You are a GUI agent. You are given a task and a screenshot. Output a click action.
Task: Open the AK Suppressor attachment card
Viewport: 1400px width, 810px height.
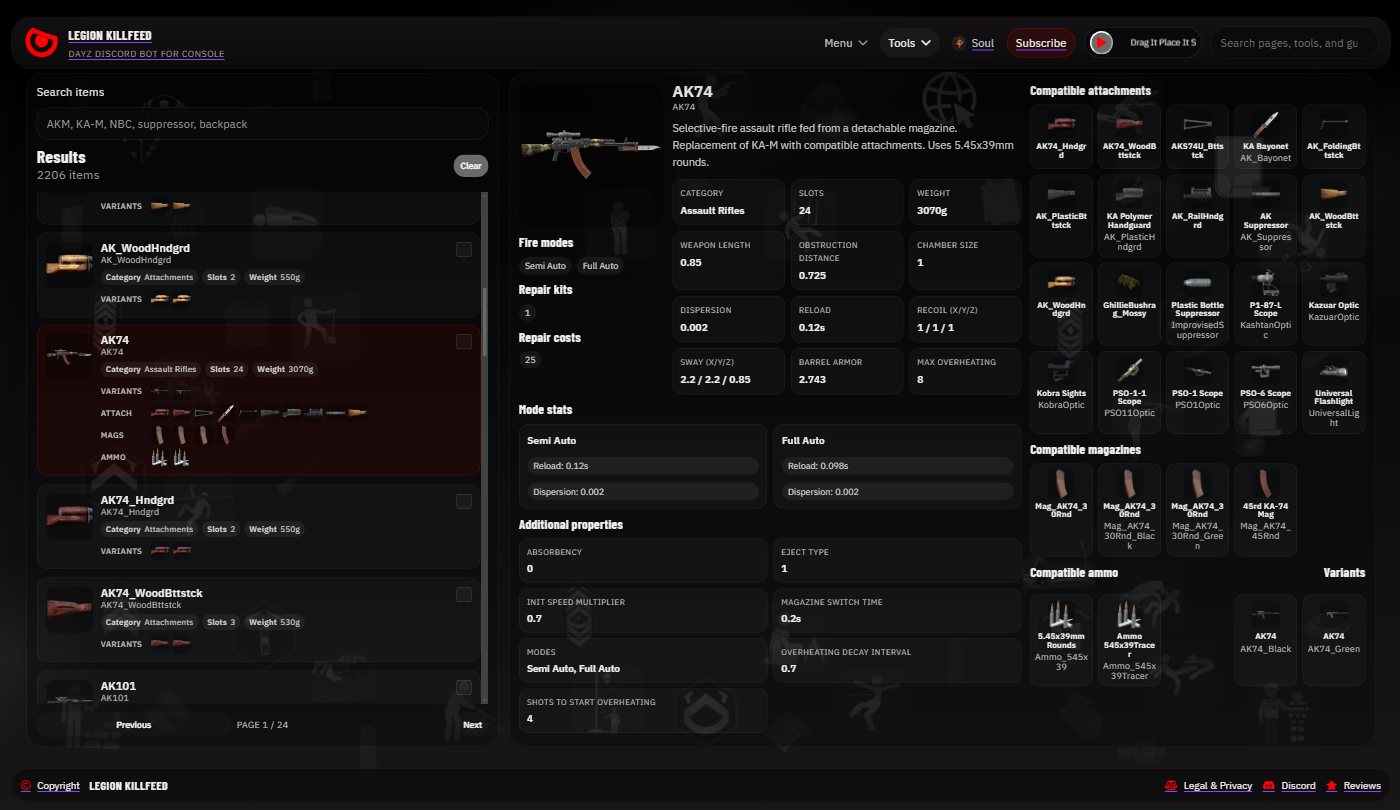1265,215
